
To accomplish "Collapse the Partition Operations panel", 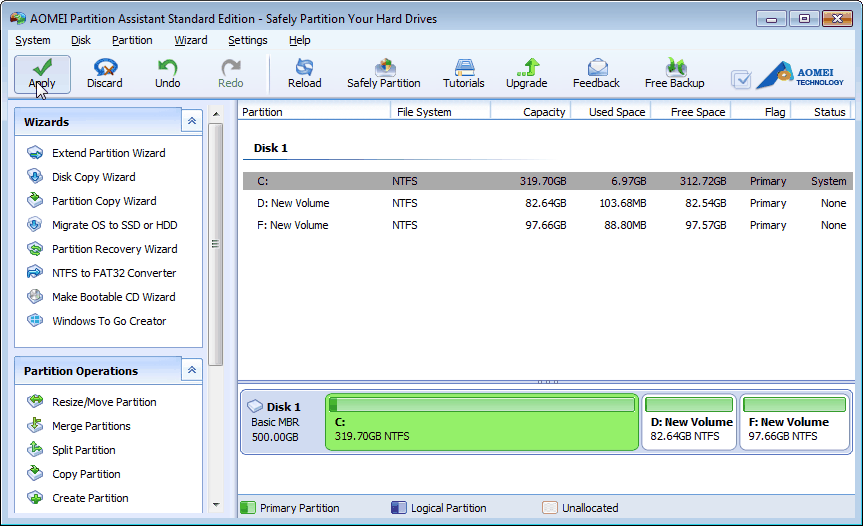I will (x=192, y=370).
